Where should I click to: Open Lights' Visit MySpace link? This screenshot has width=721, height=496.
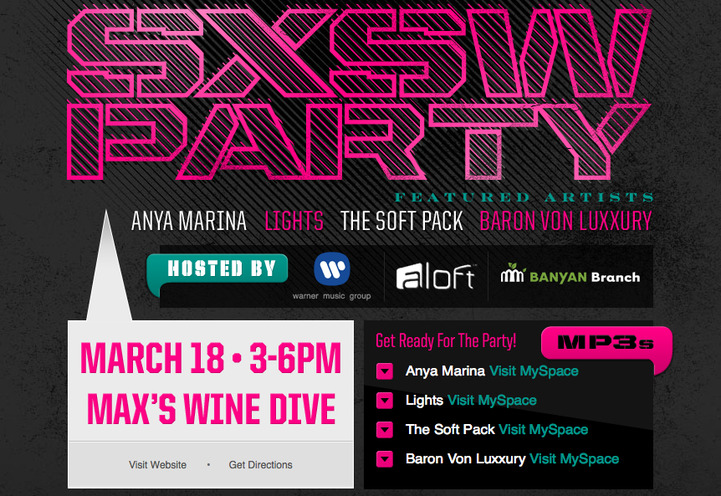pyautogui.click(x=492, y=400)
